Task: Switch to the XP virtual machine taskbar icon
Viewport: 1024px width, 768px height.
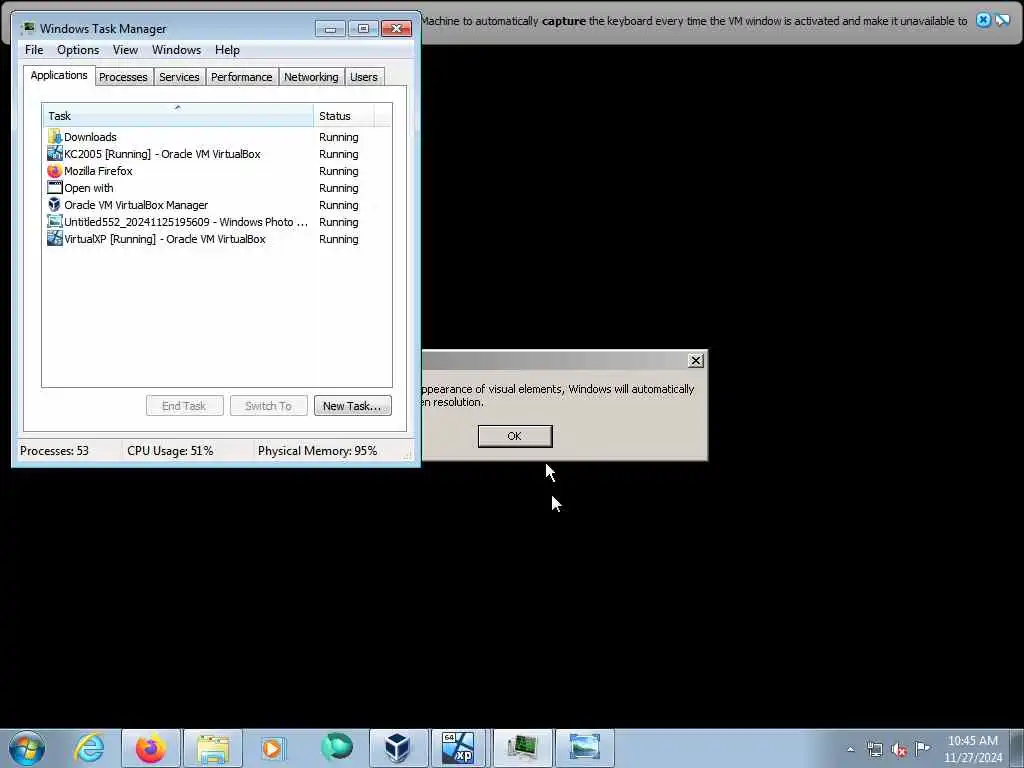Action: (458, 748)
